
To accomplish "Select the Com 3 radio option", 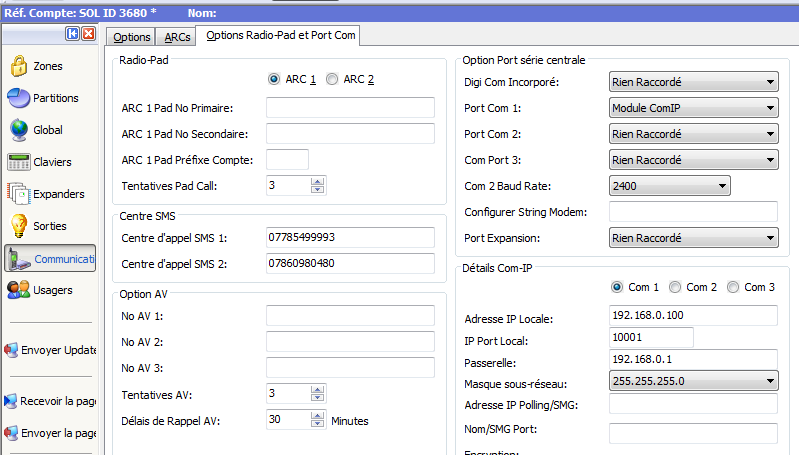I will (x=733, y=287).
